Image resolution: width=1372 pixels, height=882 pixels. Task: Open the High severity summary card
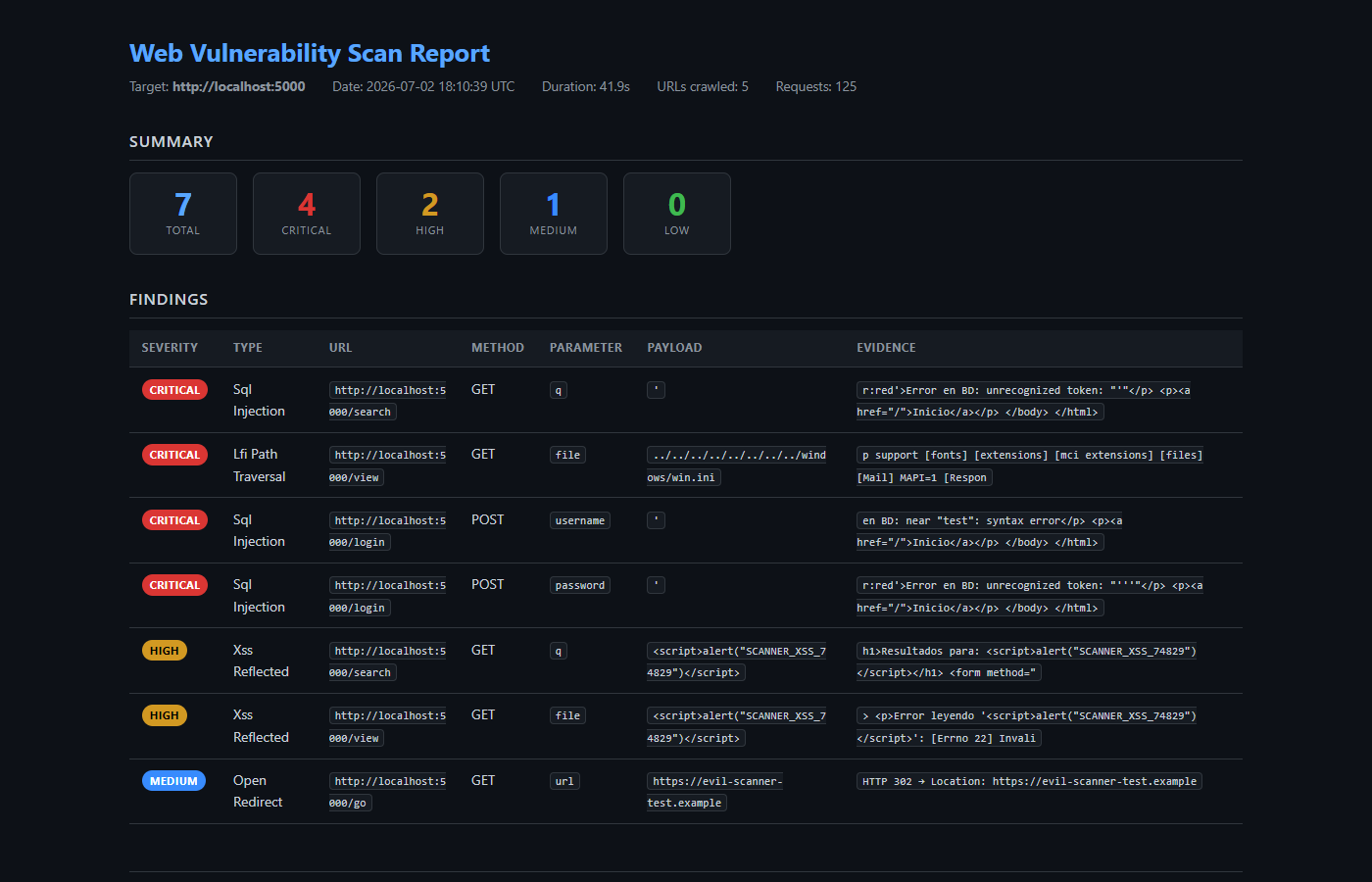[430, 214]
